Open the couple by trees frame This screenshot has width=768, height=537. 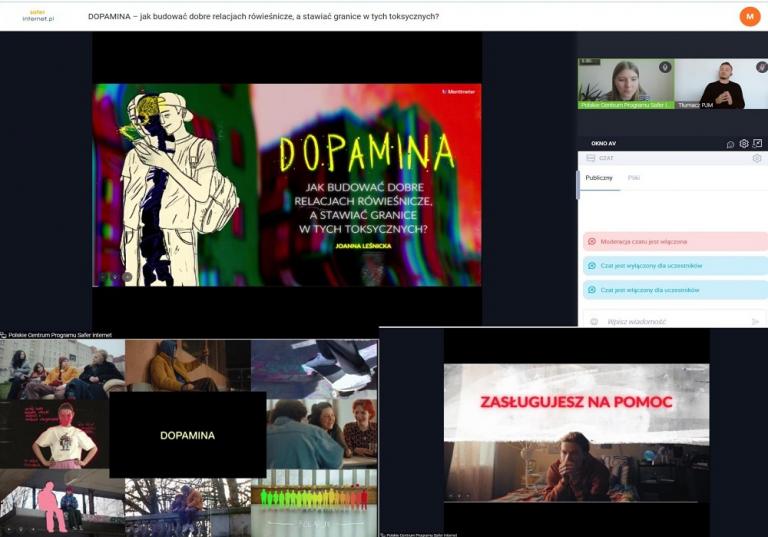(x=188, y=508)
